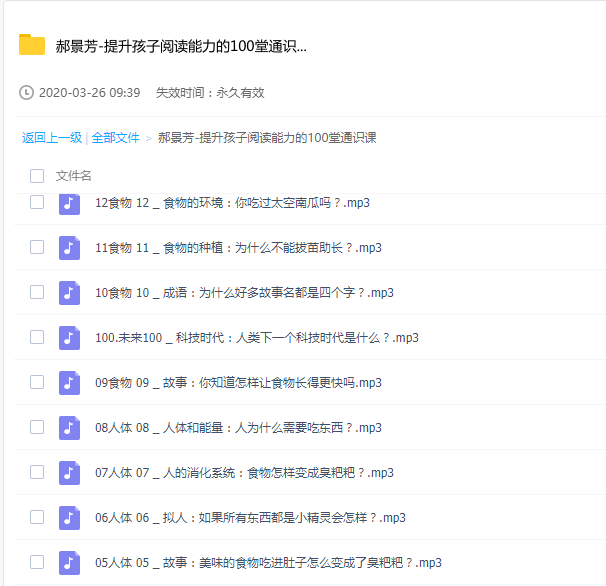The height and width of the screenshot is (586, 606).
Task: Go back via 返回上一级 link
Action: [52, 138]
